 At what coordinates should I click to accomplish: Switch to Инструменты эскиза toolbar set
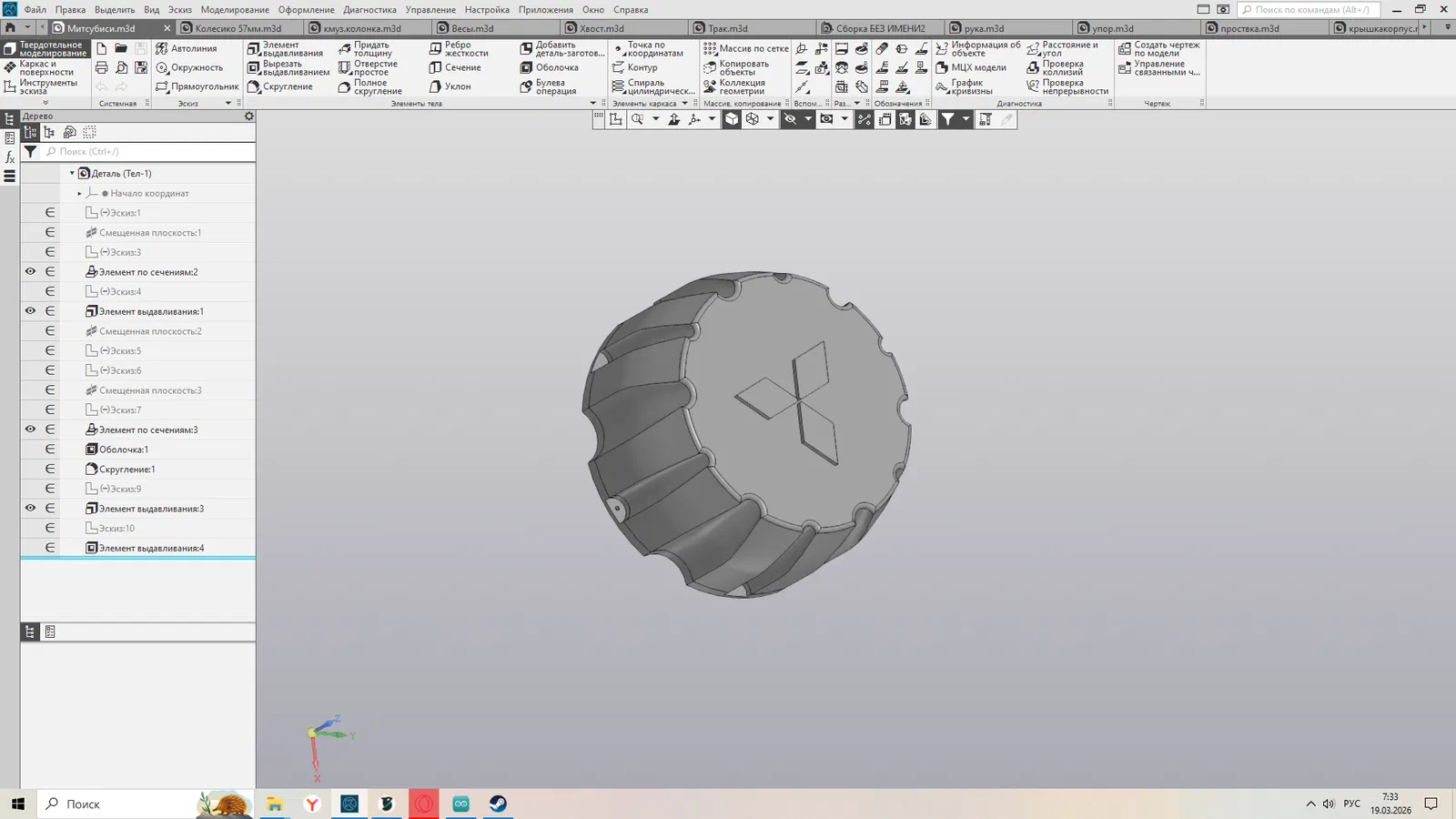(46, 87)
